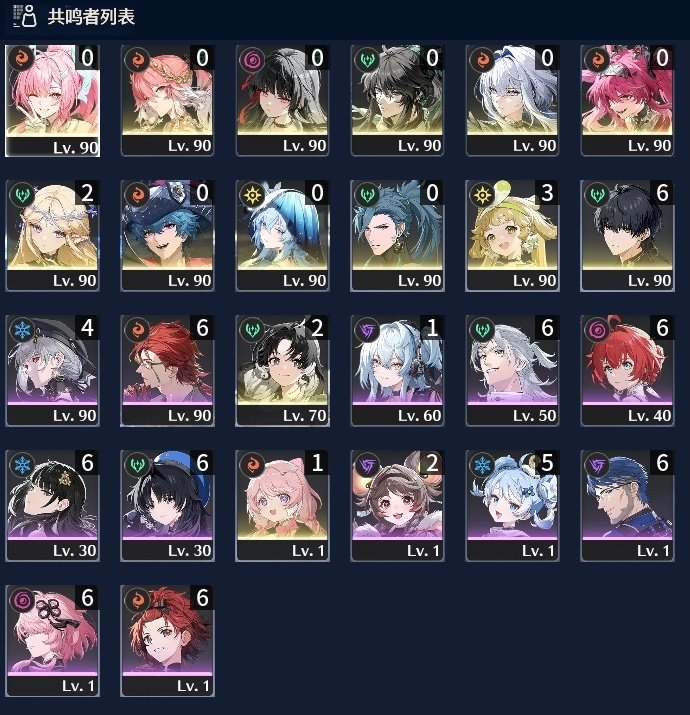This screenshot has width=690, height=715.
Task: Choose the pink-haired character with cat ears Lv. 1
Action: pos(282,506)
